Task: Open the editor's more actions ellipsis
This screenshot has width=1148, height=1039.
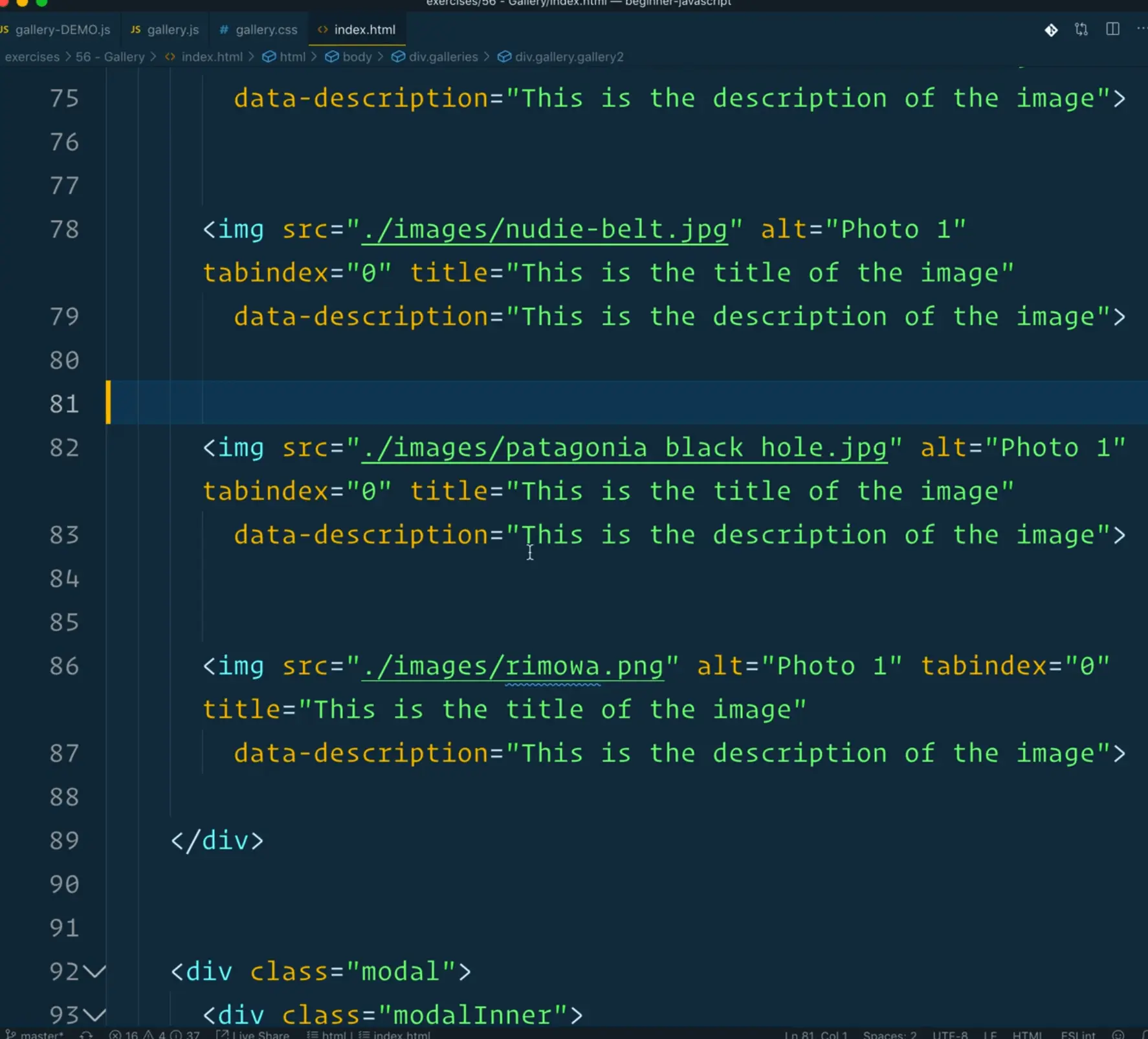Action: coord(1141,30)
